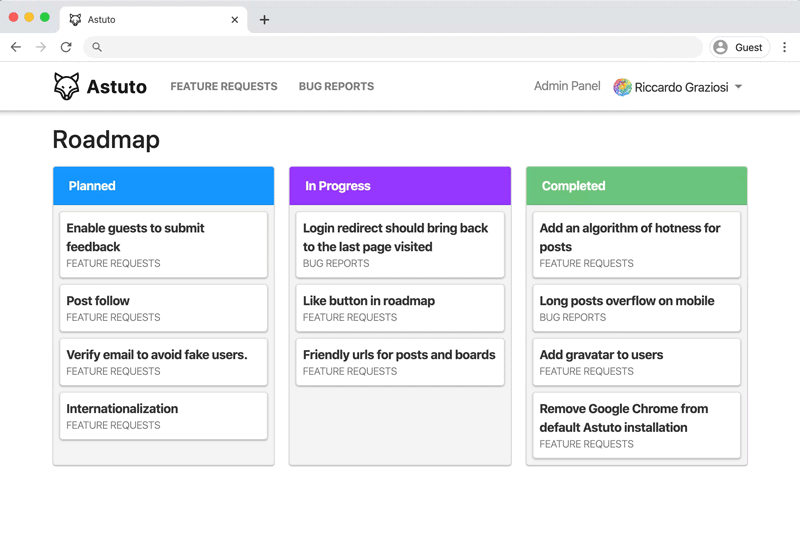Click the browser back arrow

click(x=16, y=47)
